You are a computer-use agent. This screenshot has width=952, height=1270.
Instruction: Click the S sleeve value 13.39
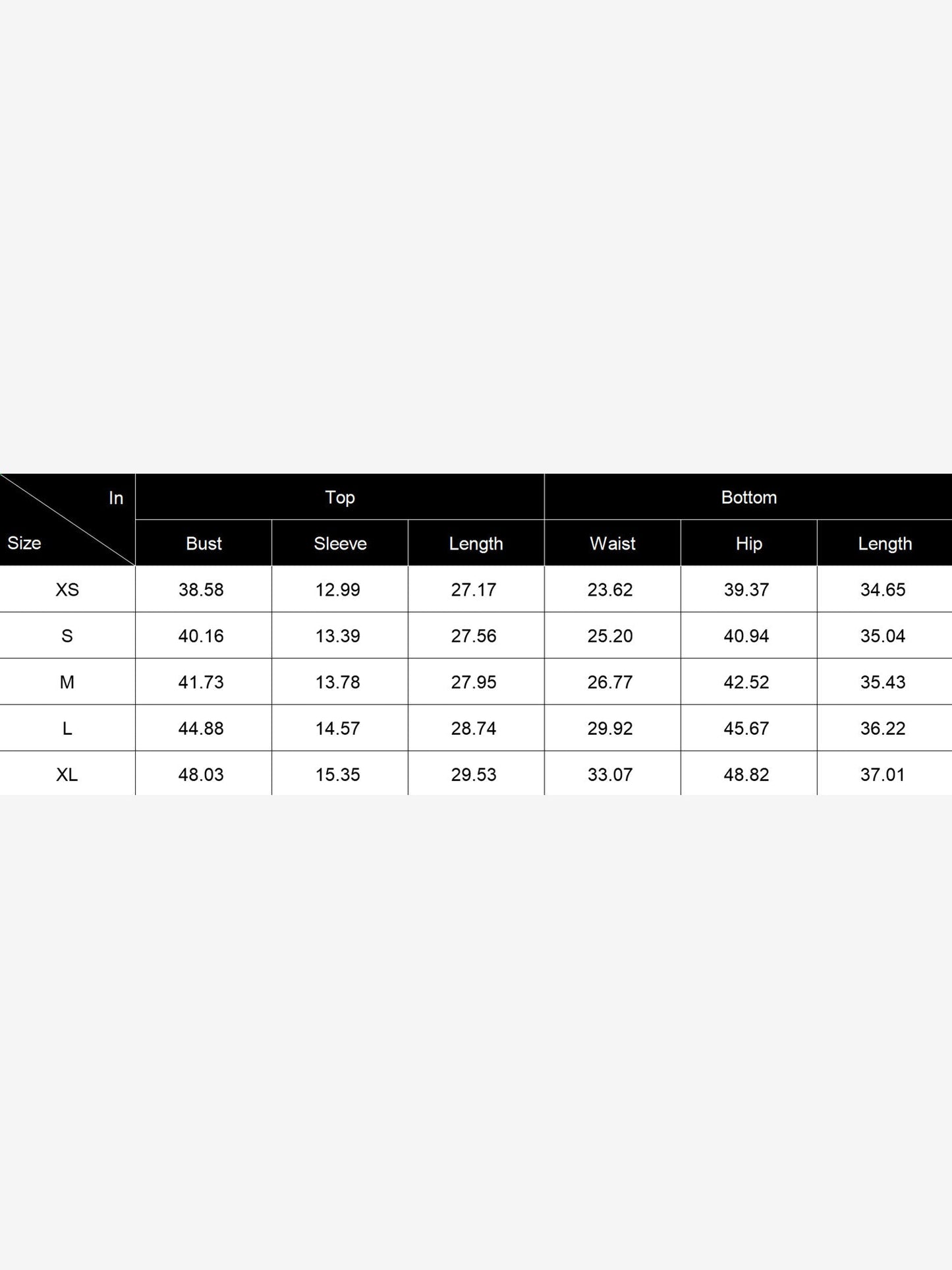pos(337,635)
